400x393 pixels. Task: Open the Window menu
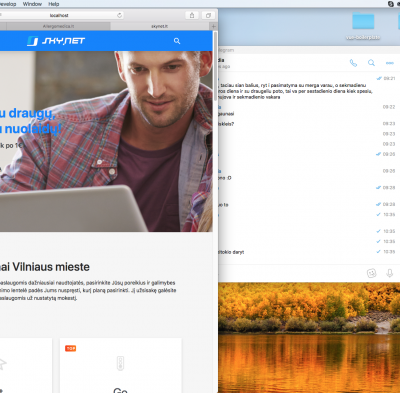(x=32, y=4)
